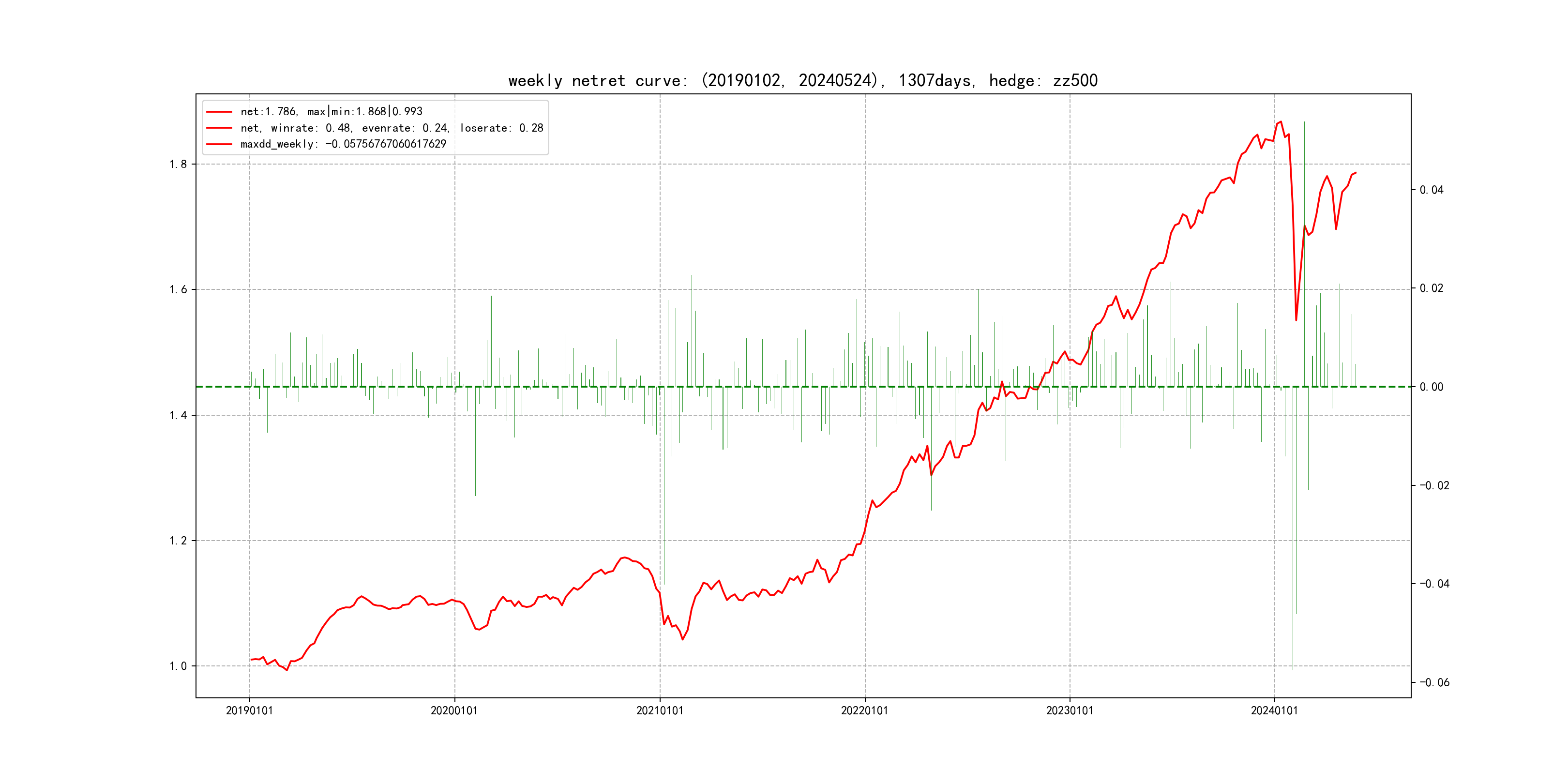Viewport: 1568px width, 784px height.
Task: Select the 20210101 x-axis date label
Action: pos(660,711)
